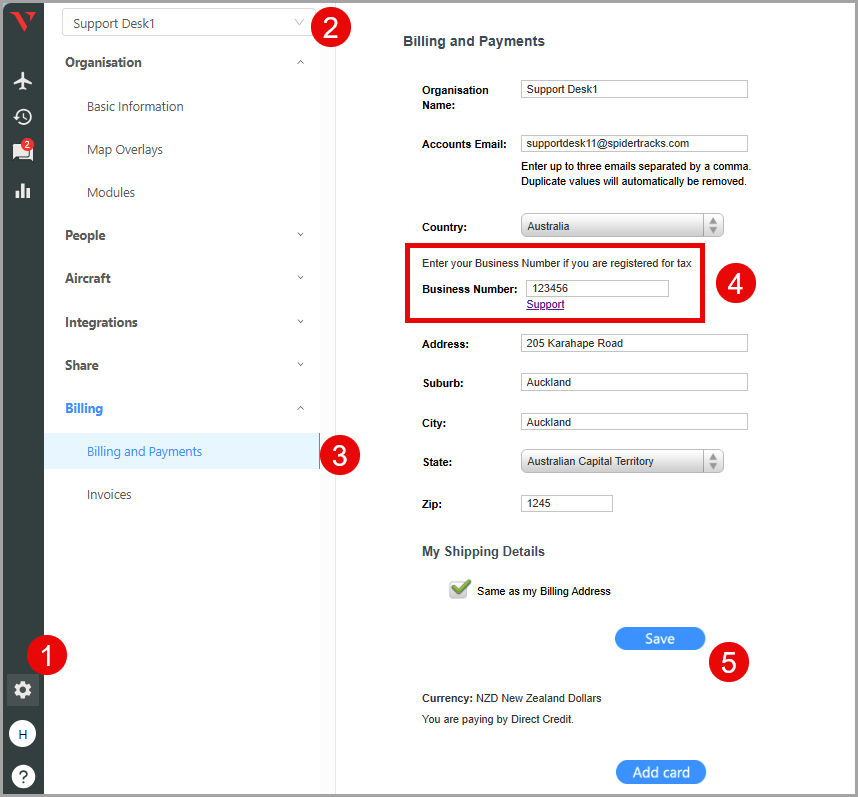This screenshot has width=858, height=797.
Task: Open the help question mark icon
Action: pyautogui.click(x=22, y=775)
